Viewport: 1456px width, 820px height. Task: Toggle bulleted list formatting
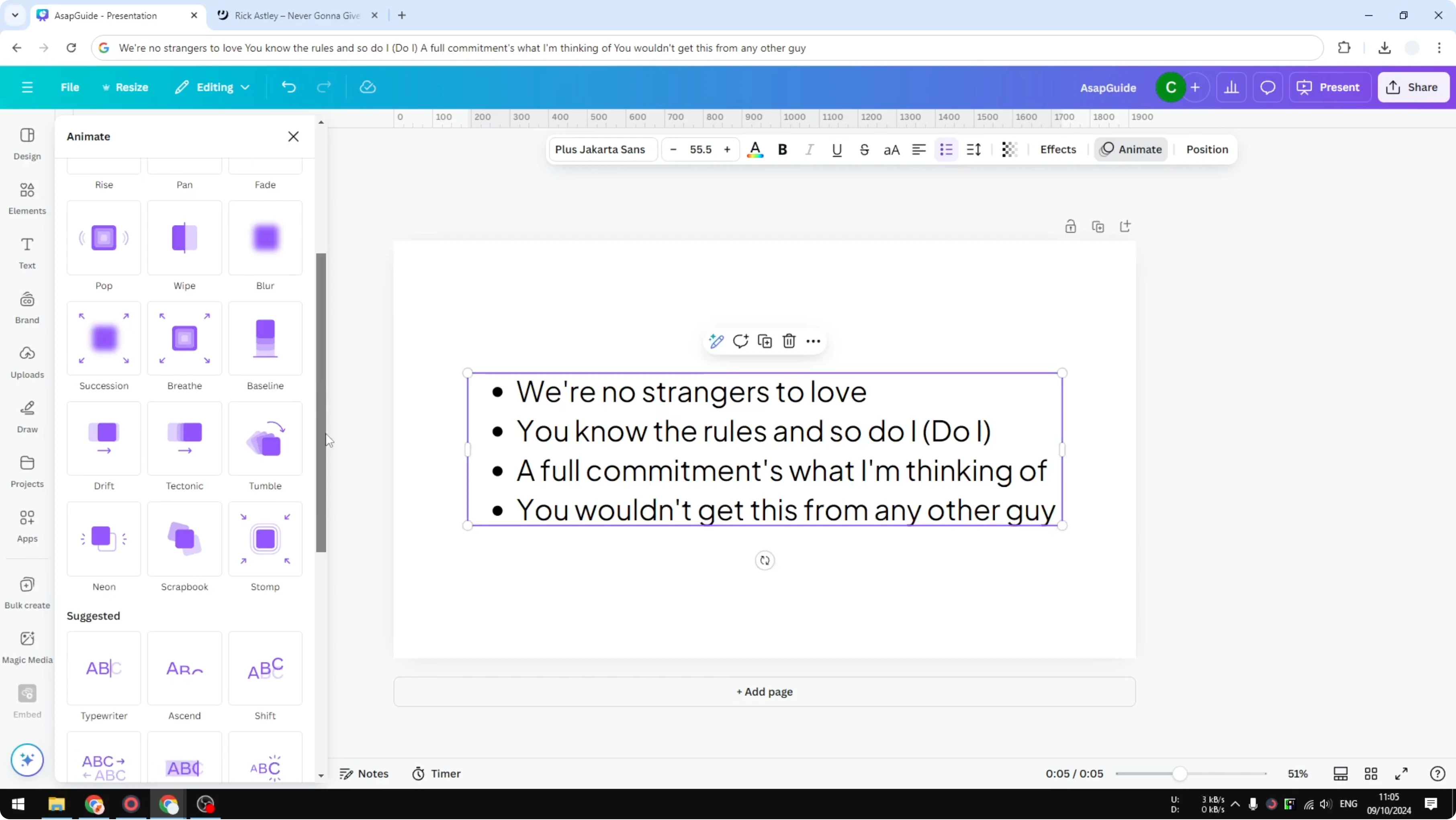tap(946, 150)
